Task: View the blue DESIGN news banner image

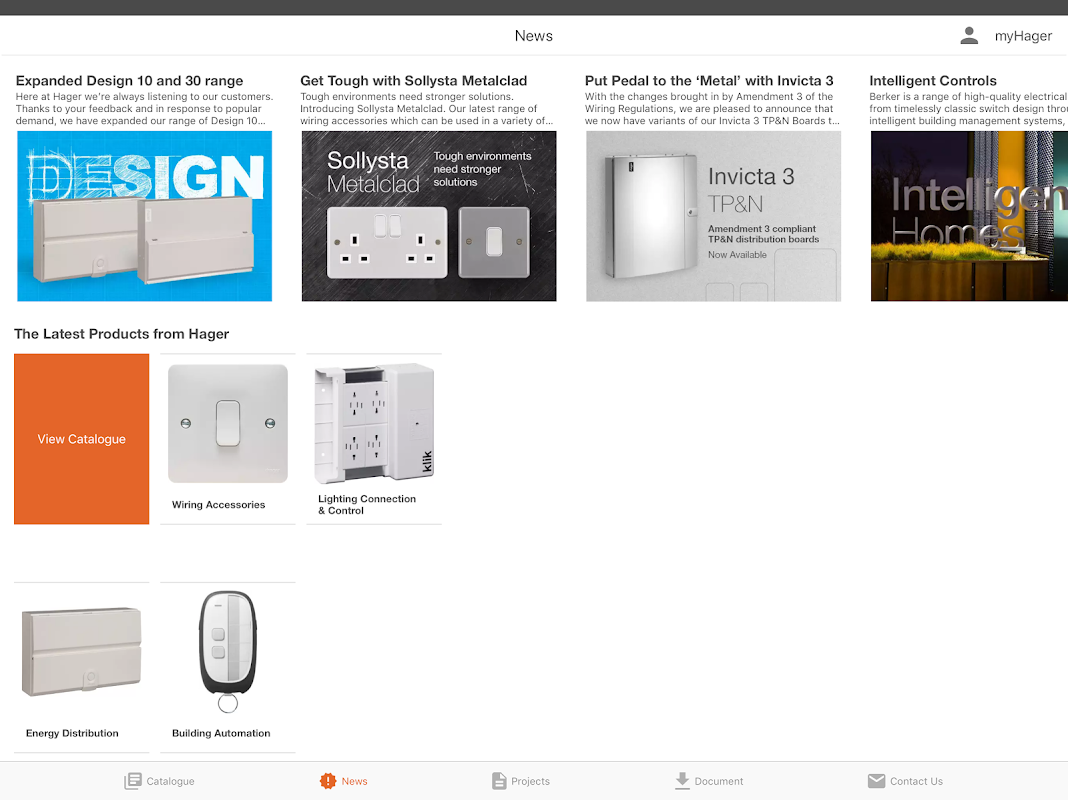Action: click(x=144, y=216)
